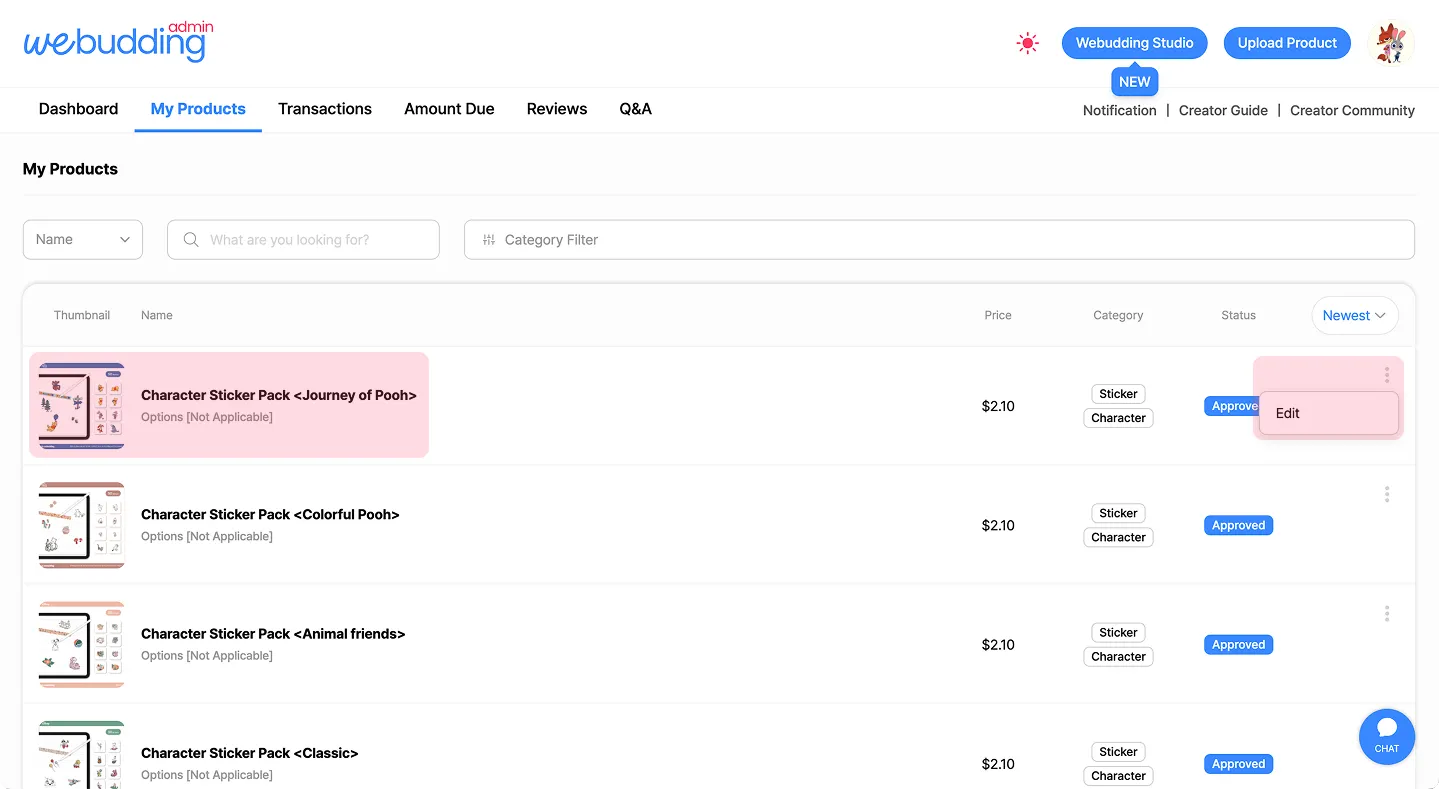1439x789 pixels.
Task: Click the Sticker tag on Animal friends
Action: (x=1118, y=632)
